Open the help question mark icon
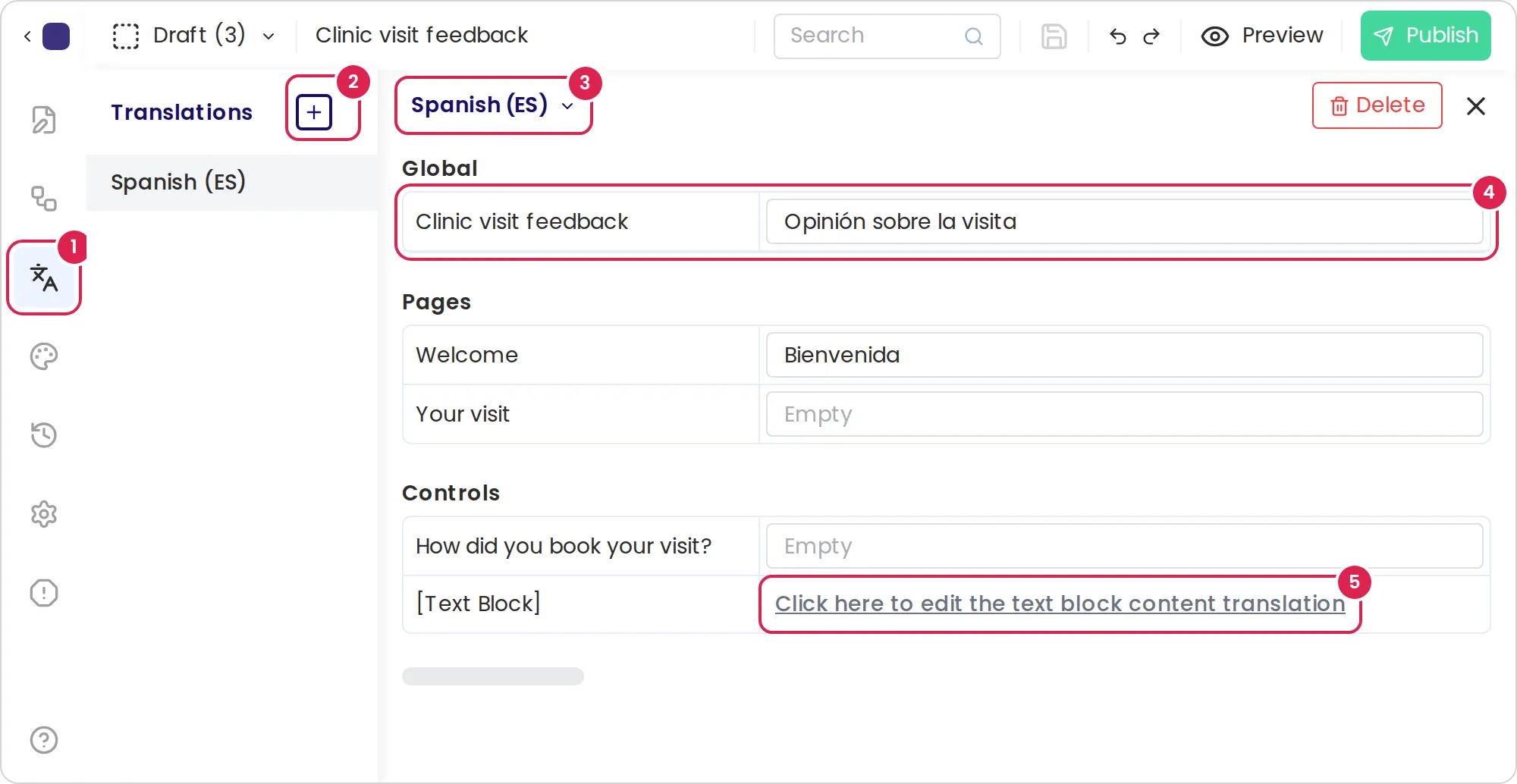This screenshot has width=1517, height=784. click(44, 740)
